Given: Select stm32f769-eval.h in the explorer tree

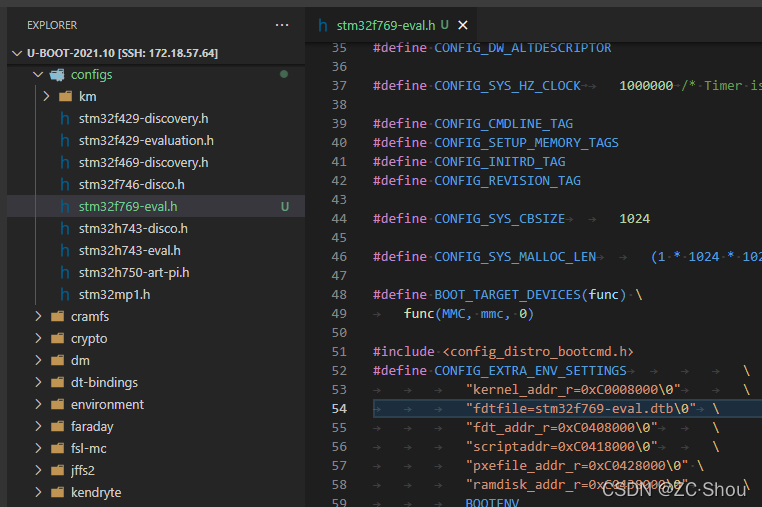Looking at the screenshot, I should 156,206.
